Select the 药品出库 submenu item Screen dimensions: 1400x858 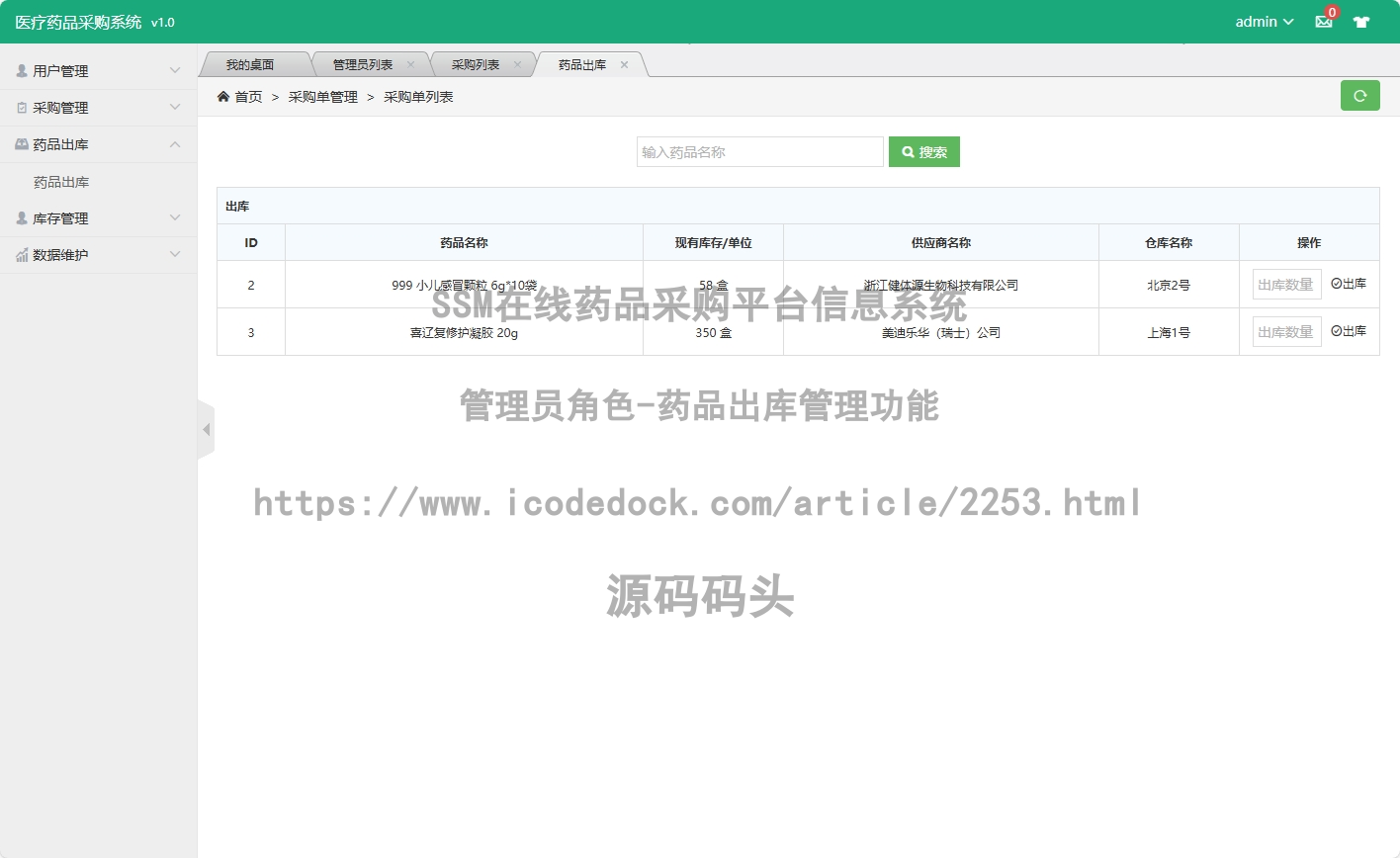61,182
